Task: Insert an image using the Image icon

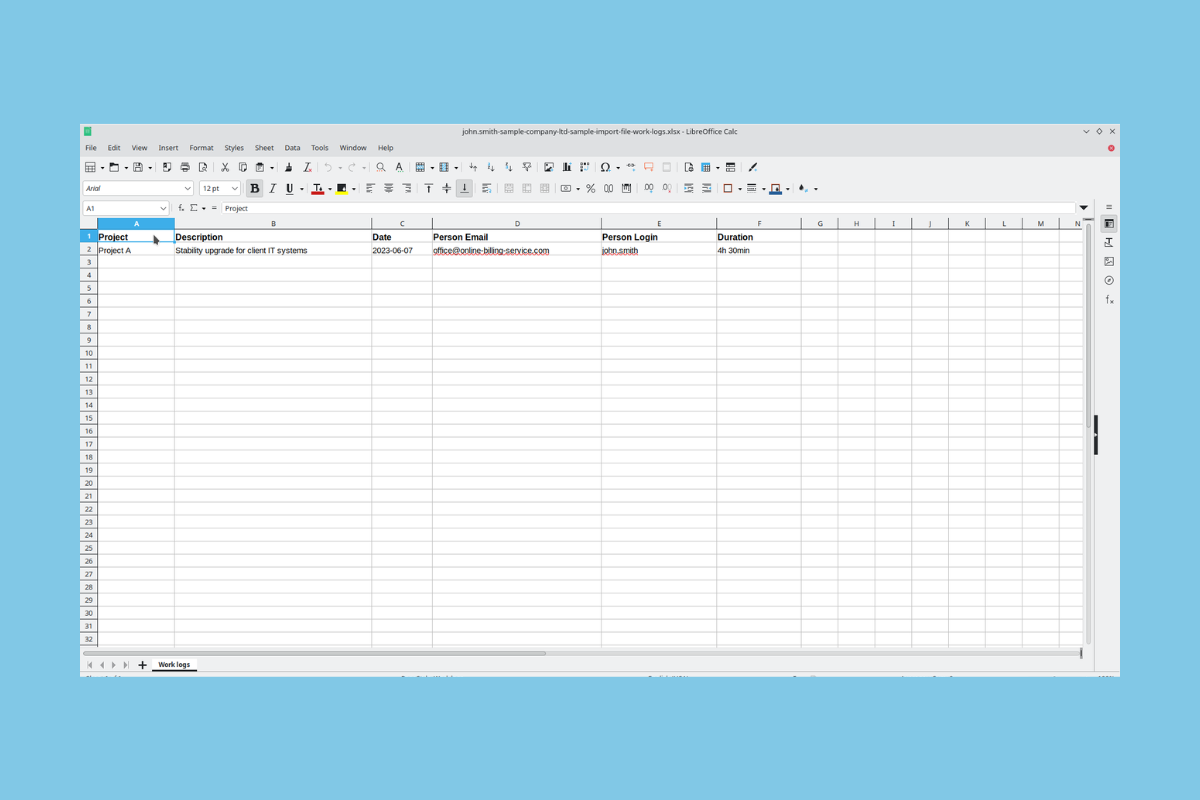Action: click(x=548, y=167)
